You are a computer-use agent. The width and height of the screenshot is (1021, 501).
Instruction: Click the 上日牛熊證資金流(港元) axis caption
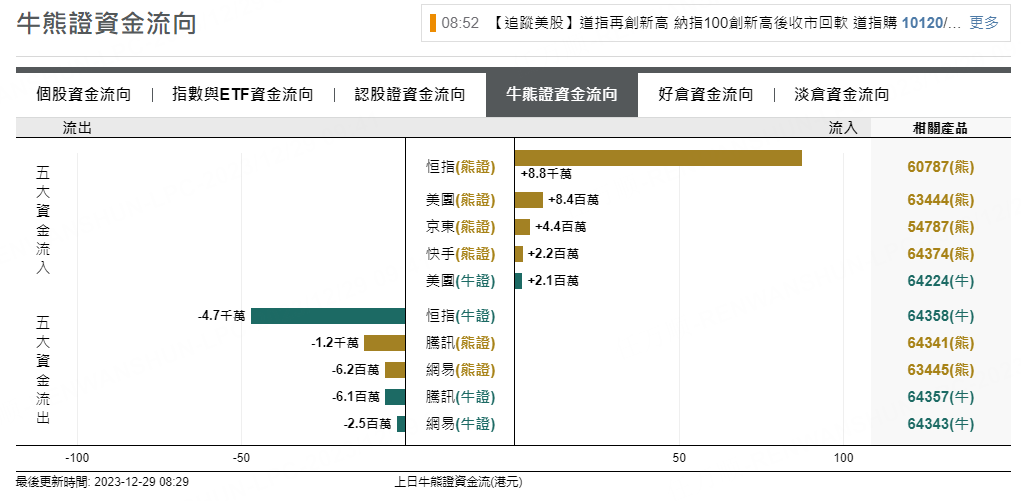pyautogui.click(x=458, y=482)
